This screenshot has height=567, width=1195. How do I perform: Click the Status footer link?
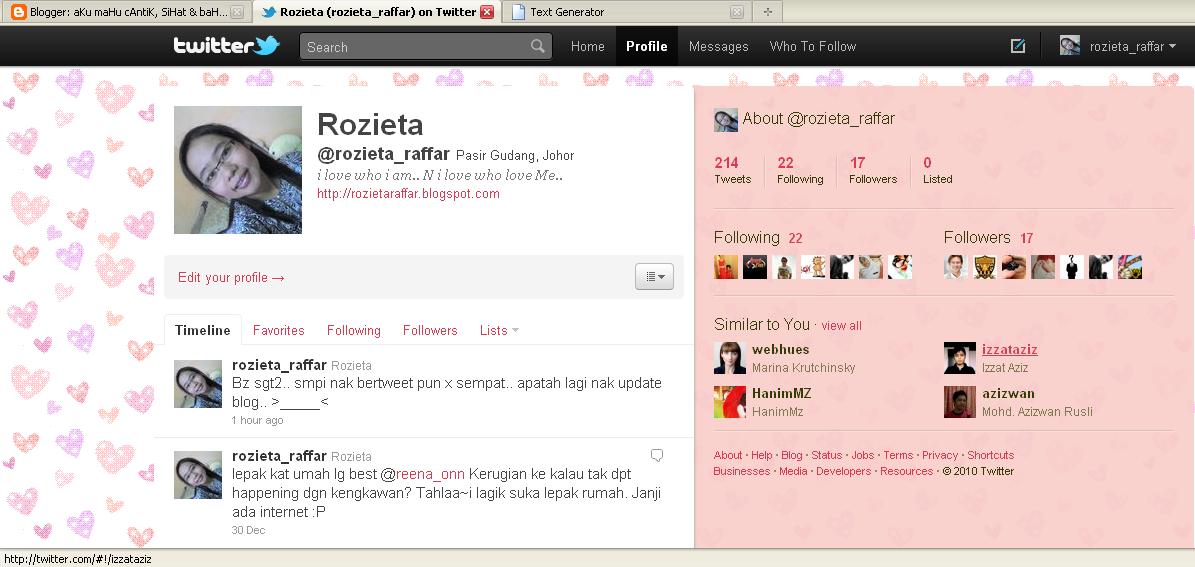coord(827,455)
